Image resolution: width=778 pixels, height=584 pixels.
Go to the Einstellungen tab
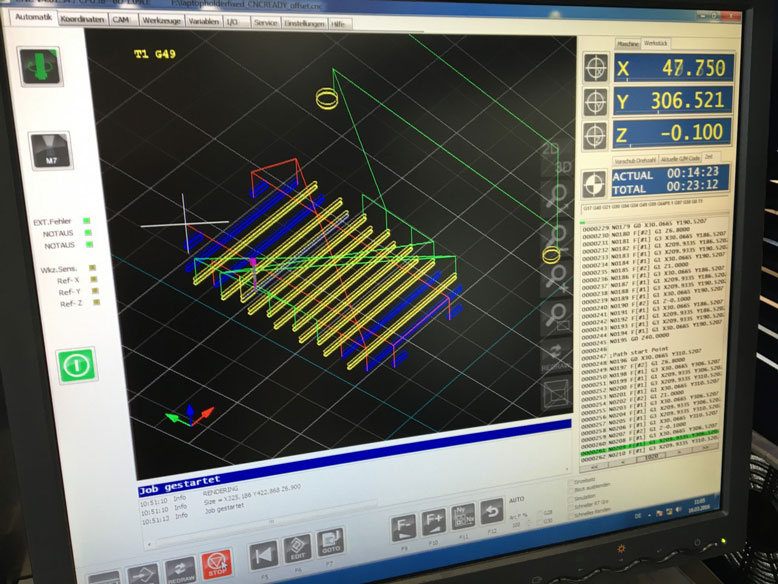pos(304,23)
